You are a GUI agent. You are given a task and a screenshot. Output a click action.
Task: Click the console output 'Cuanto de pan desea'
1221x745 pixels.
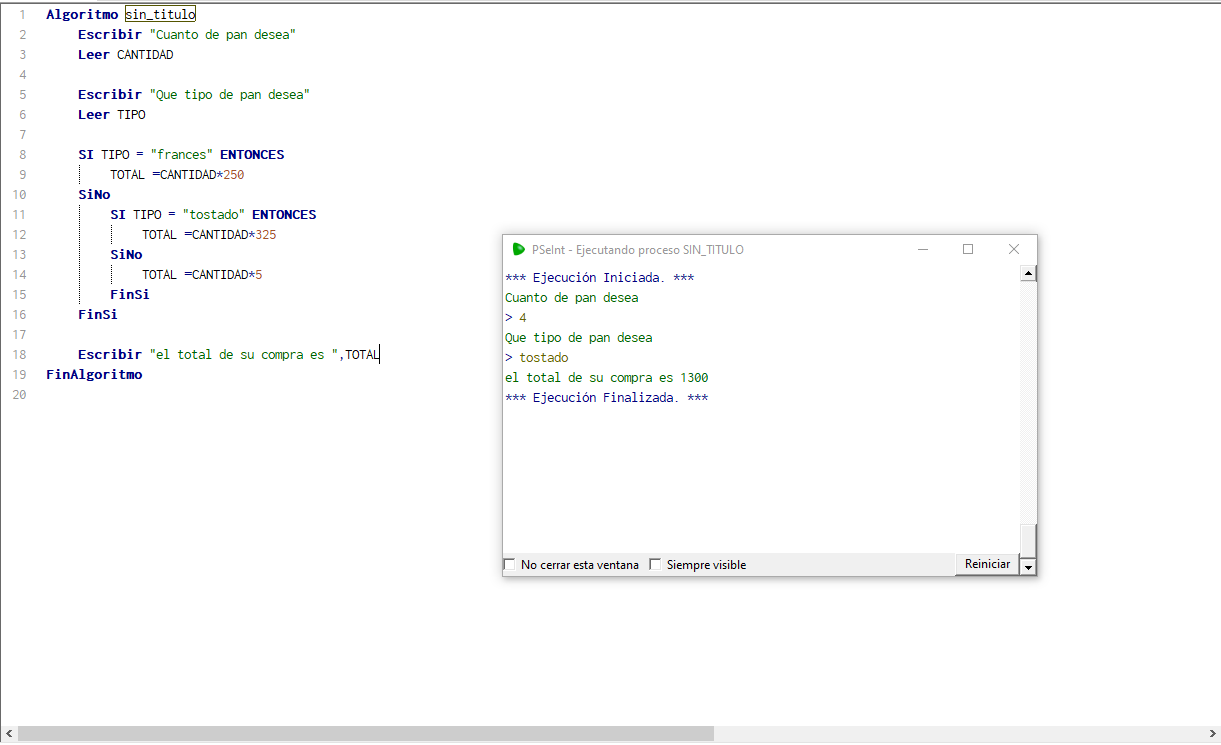pyautogui.click(x=572, y=298)
